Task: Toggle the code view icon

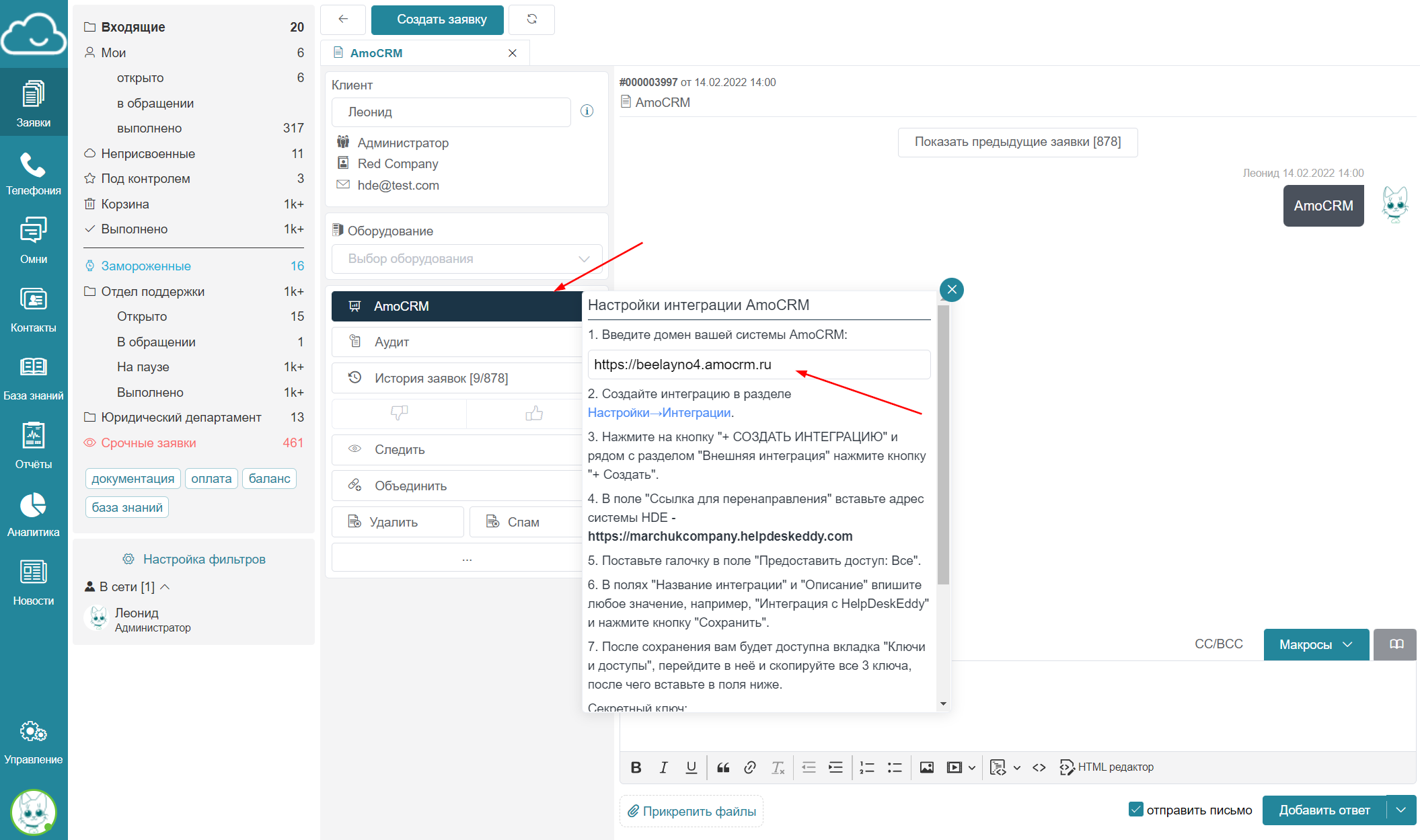Action: pos(1039,767)
